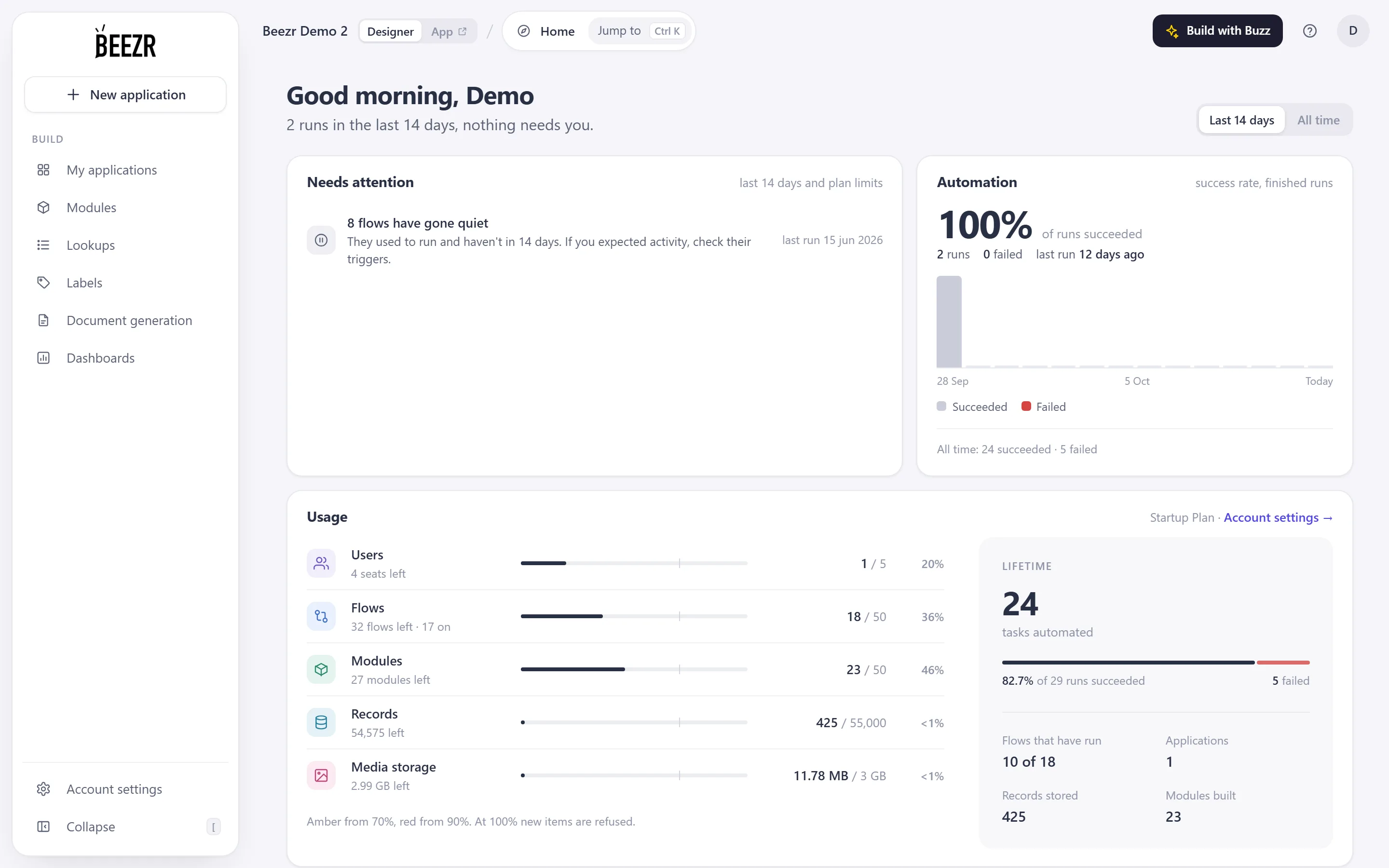This screenshot has height=868, width=1389.
Task: Create a New application
Action: tap(125, 95)
